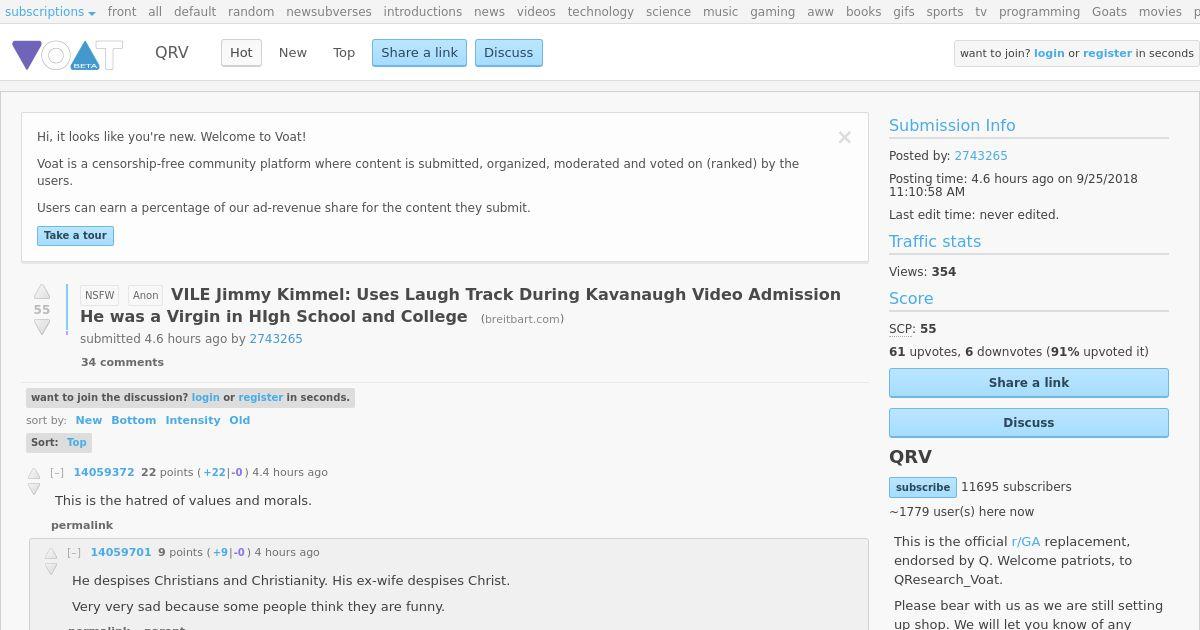This screenshot has width=1200, height=630.
Task: Open gifs subverse in top bar
Action: pos(904,12)
